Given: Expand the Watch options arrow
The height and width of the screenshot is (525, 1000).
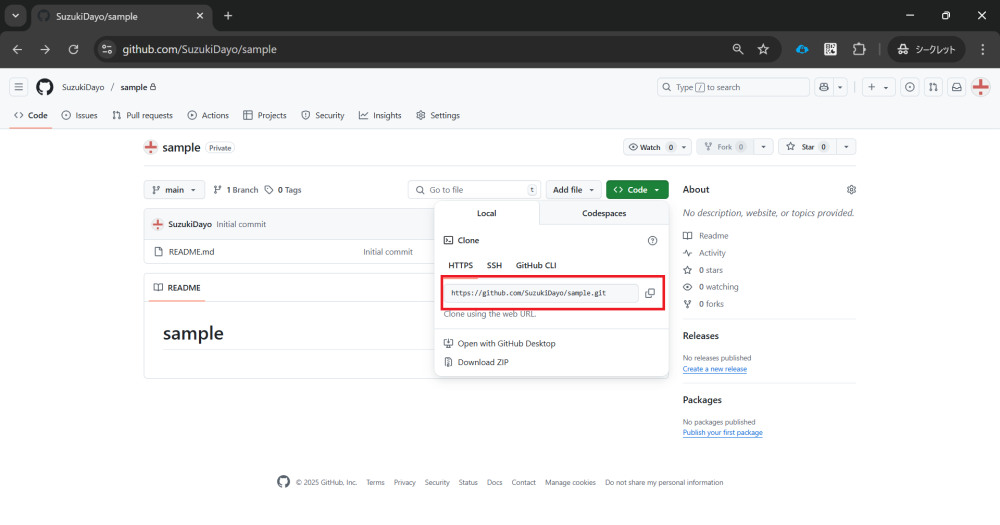Looking at the screenshot, I should [x=684, y=147].
